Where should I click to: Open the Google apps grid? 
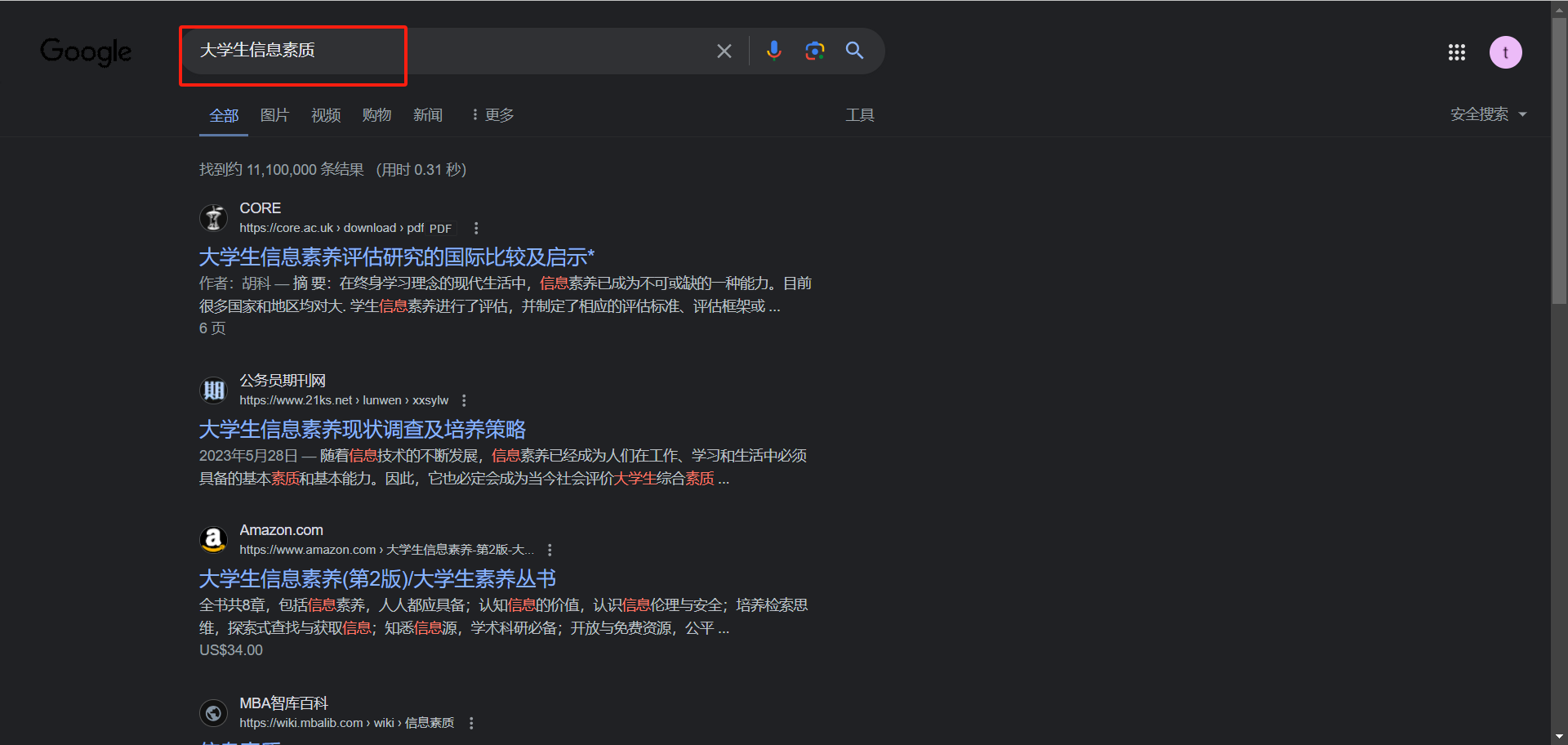click(x=1456, y=52)
